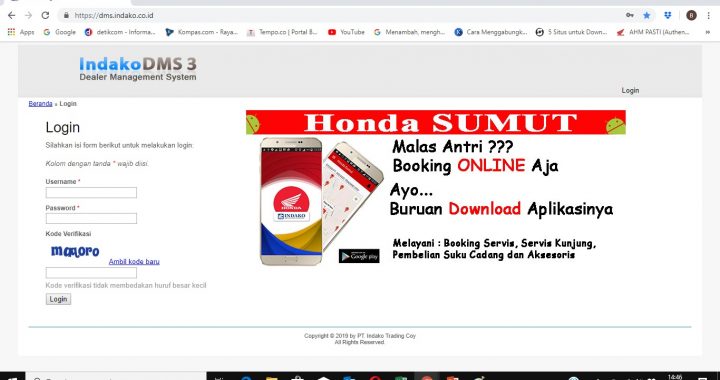Expand the bookmarks overflow chevron
Viewport: 720px width, 380px height.
coord(708,32)
